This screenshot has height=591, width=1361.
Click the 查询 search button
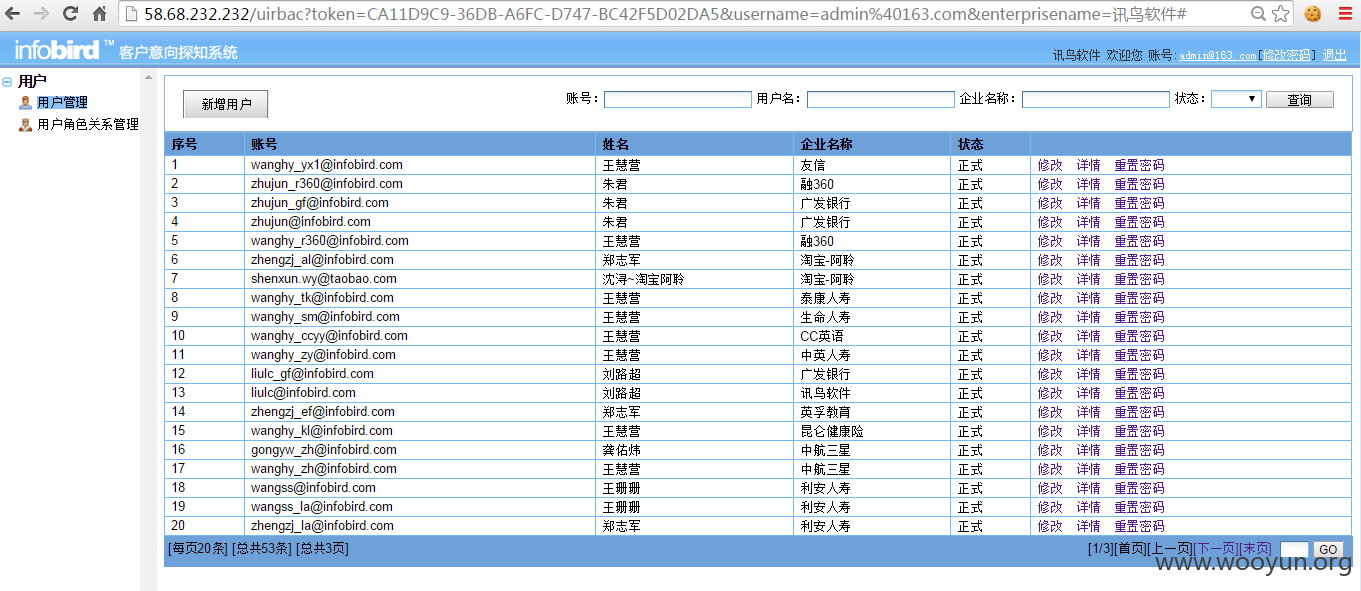click(x=1300, y=100)
